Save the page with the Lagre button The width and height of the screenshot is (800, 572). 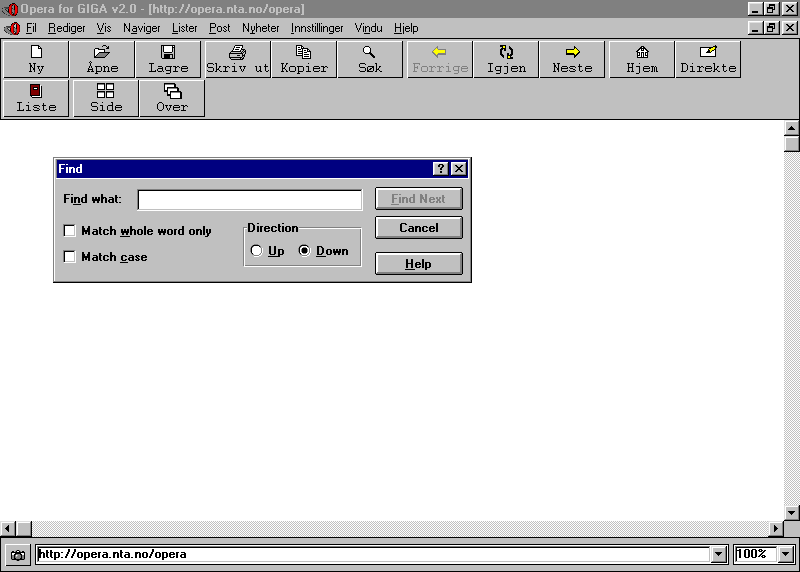click(x=168, y=60)
